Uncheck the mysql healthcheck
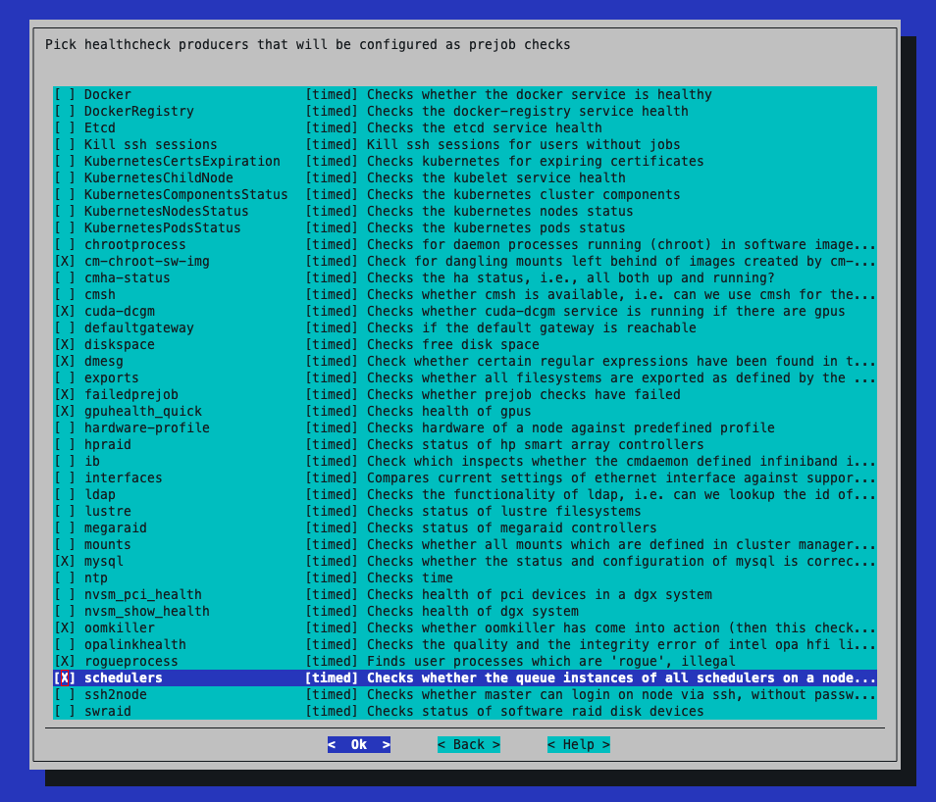936x802 pixels. click(64, 561)
